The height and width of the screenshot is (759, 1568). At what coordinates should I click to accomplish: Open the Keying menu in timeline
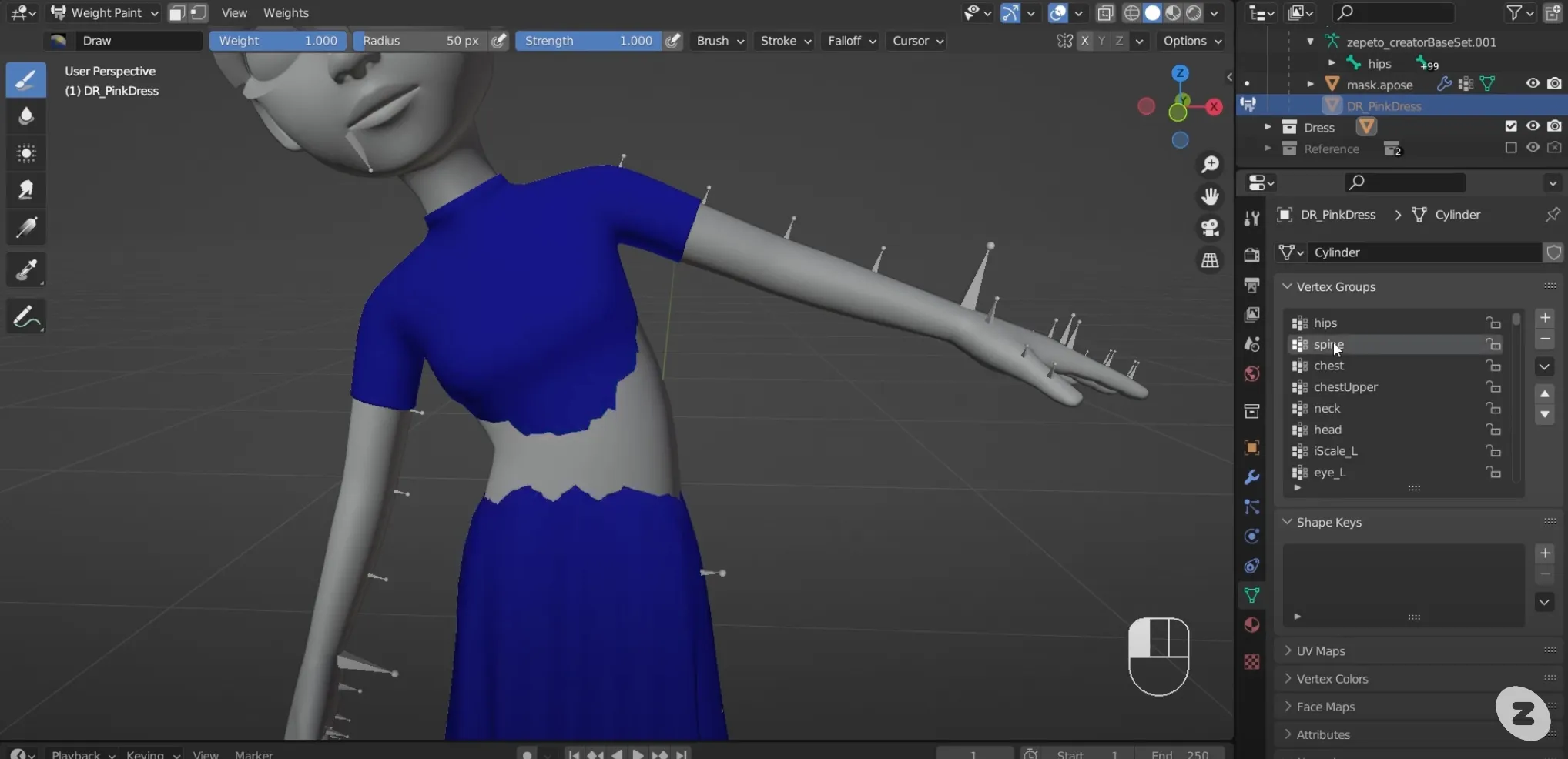pos(152,754)
